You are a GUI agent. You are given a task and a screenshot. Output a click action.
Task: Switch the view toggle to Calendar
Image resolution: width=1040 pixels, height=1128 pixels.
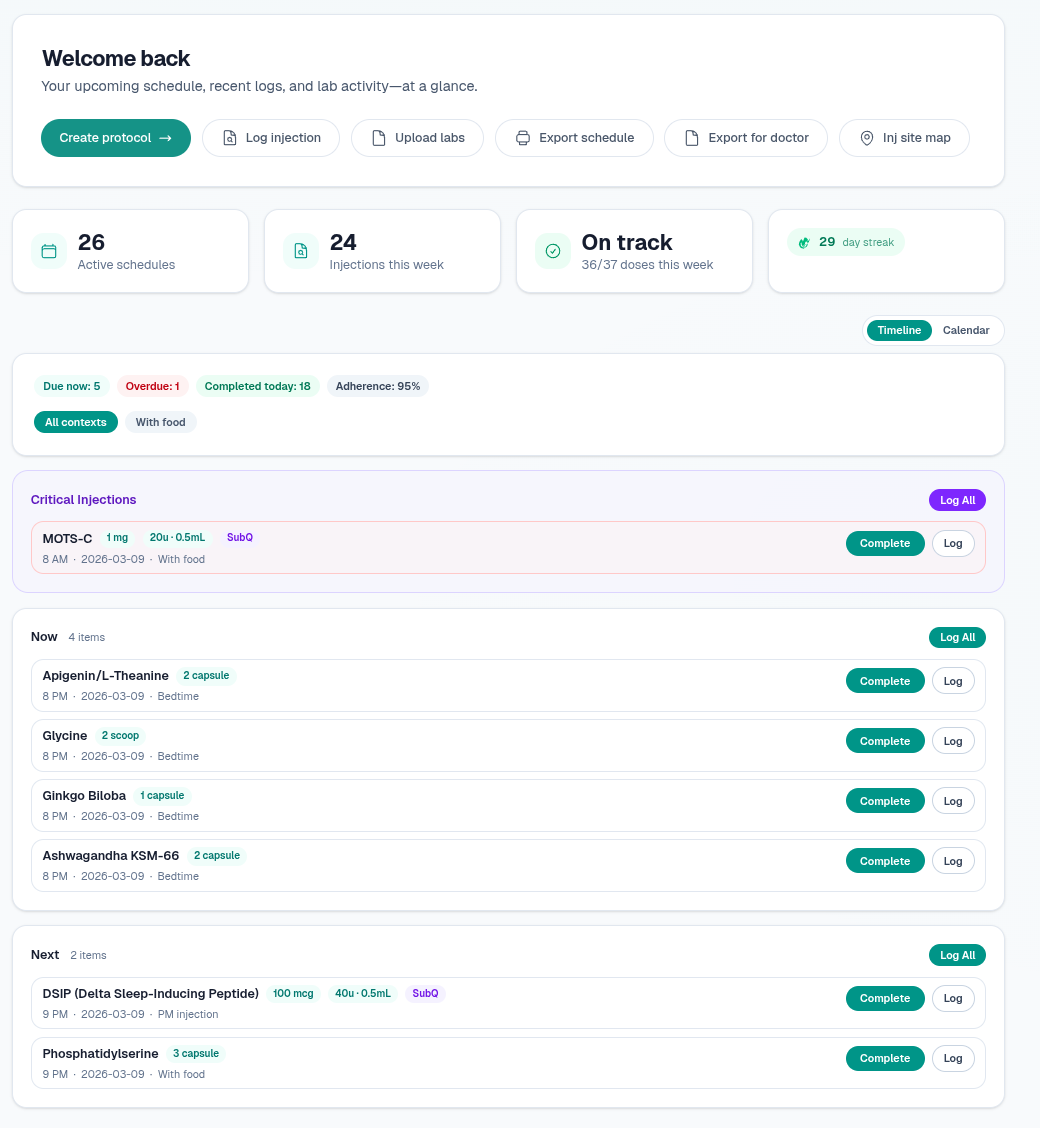[x=966, y=330]
